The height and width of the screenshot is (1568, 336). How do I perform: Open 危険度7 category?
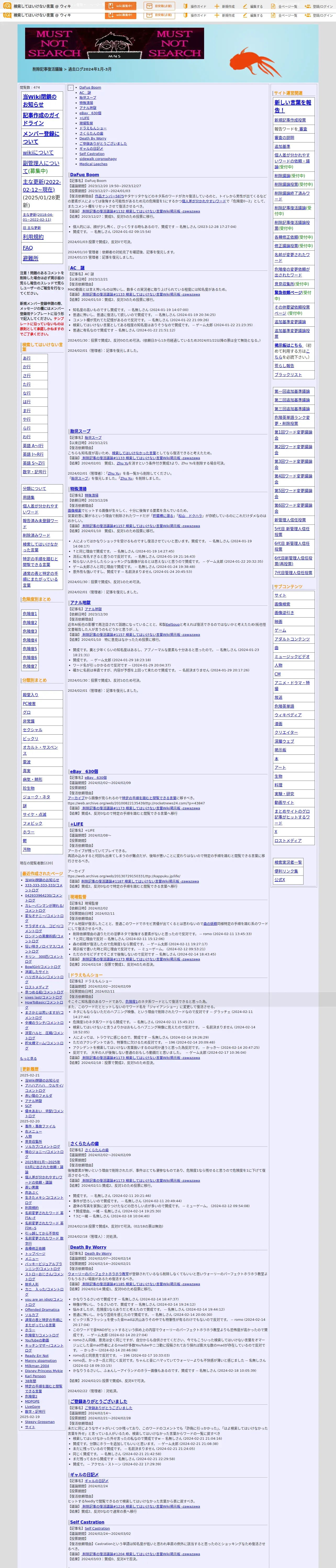tap(30, 666)
